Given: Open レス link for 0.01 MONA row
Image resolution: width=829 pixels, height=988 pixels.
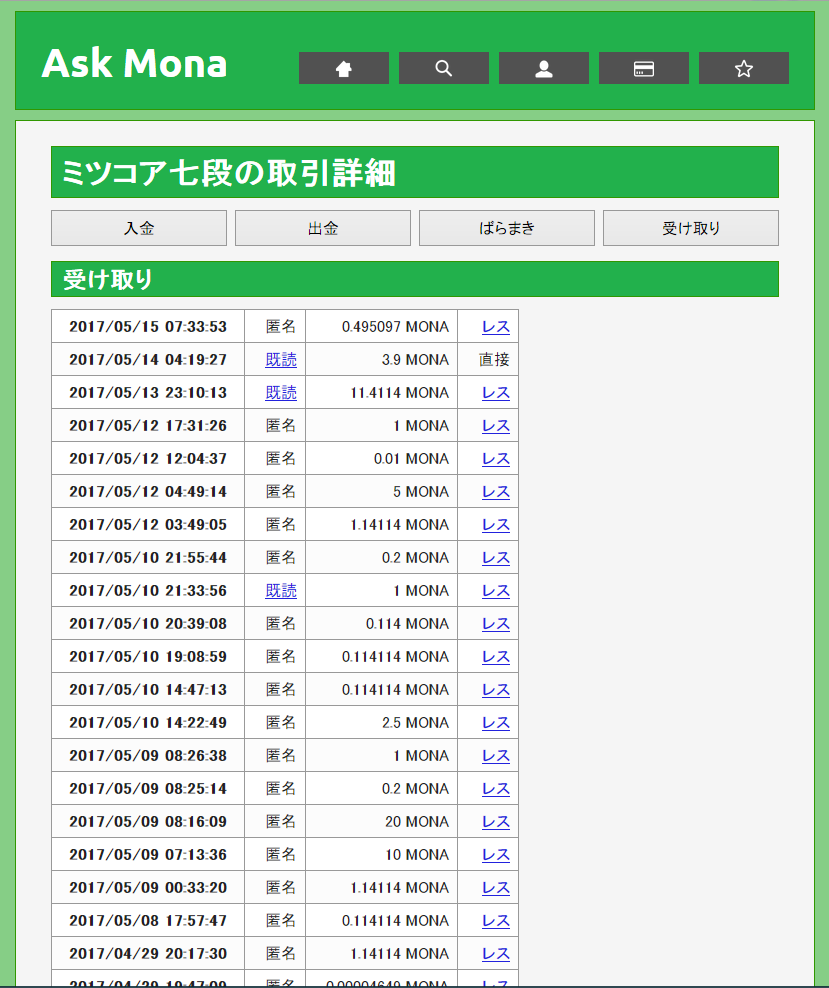Looking at the screenshot, I should pyautogui.click(x=496, y=459).
